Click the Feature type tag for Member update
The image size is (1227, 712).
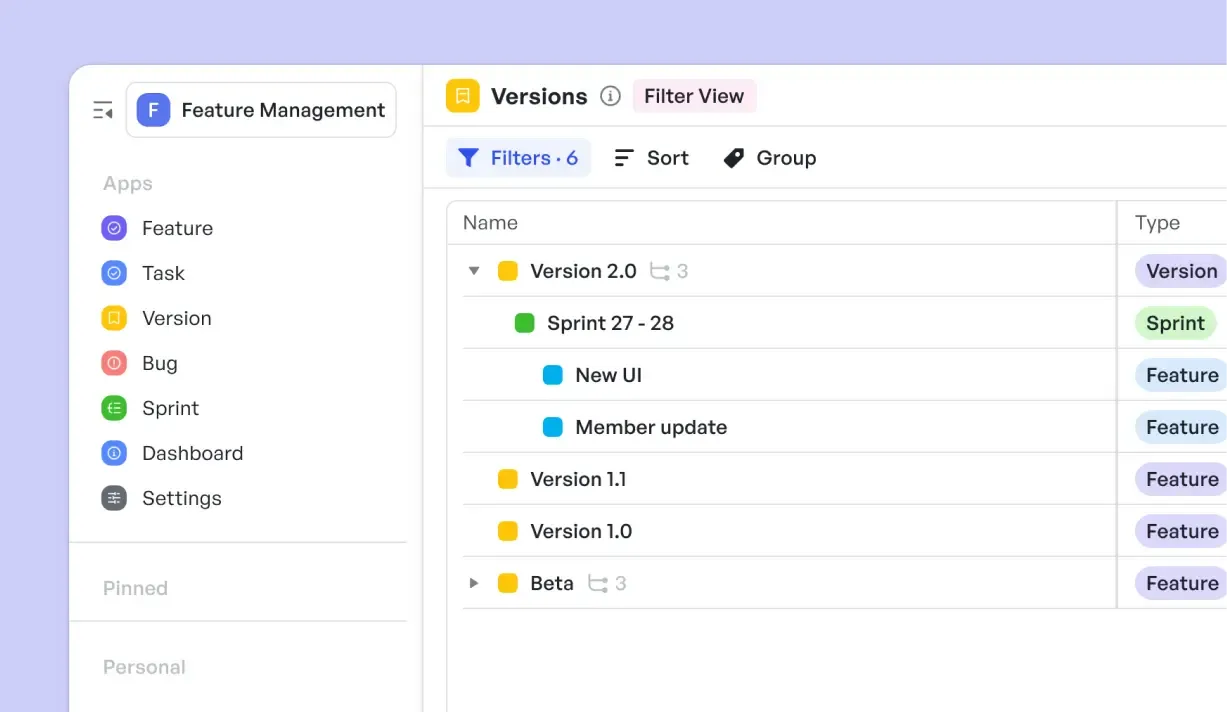(1181, 427)
